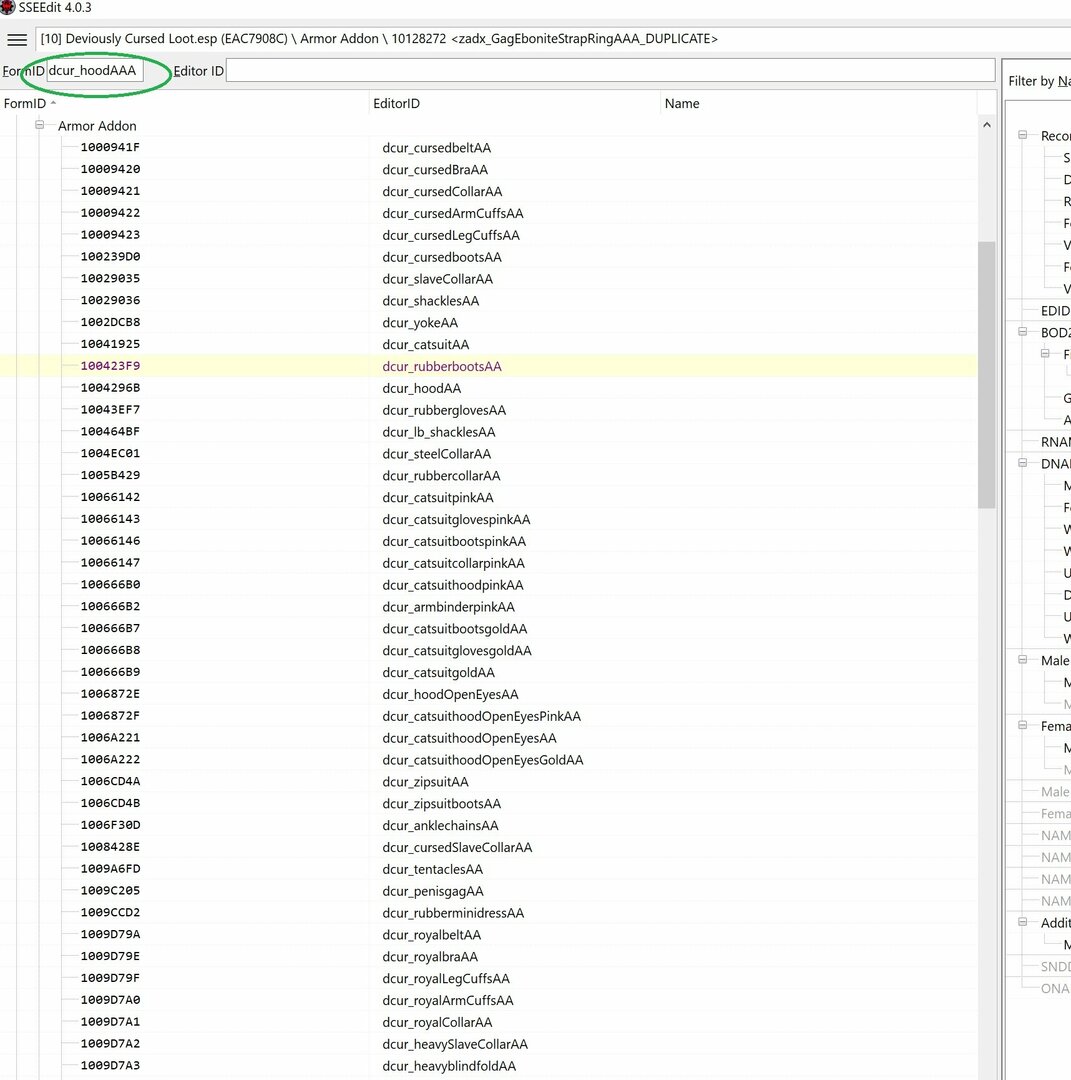1071x1080 pixels.
Task: Select dcur_catsuitcollarpinkAA record
Action: coord(489,563)
